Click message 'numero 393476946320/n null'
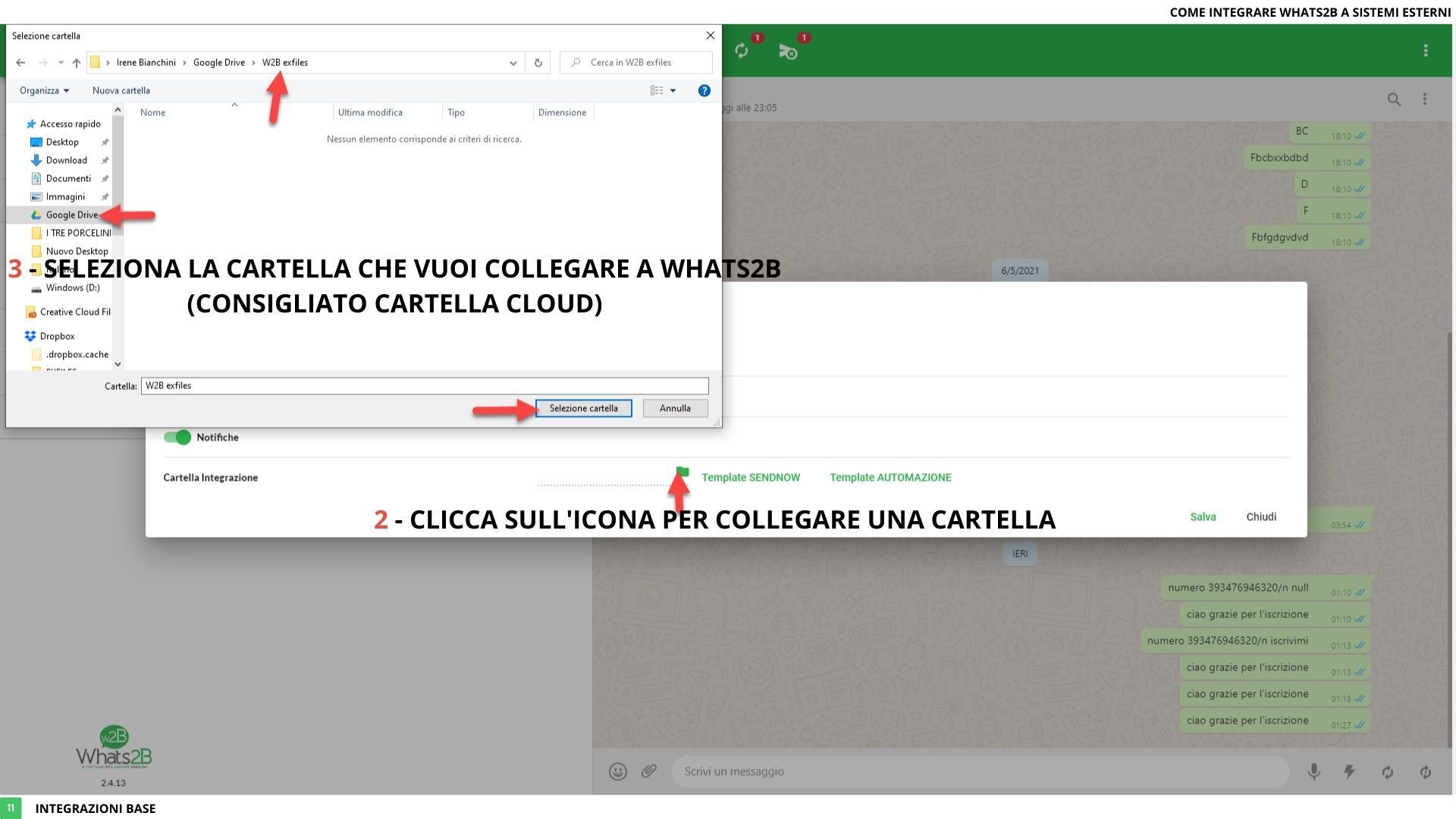This screenshot has height=819, width=1456. (x=1266, y=588)
